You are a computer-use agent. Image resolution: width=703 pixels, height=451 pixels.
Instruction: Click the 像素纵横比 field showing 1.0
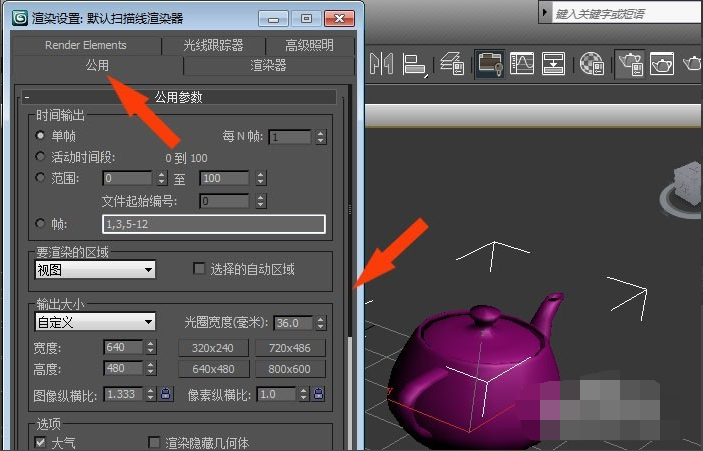(x=277, y=394)
